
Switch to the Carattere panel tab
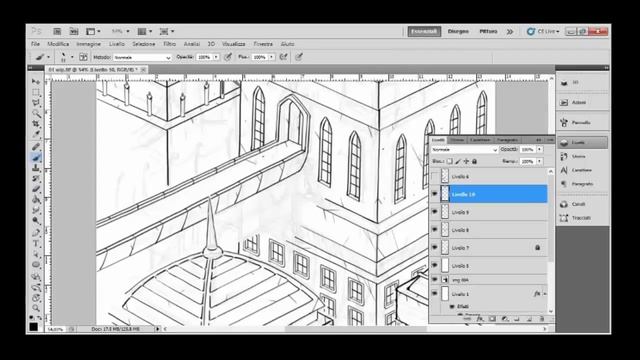tap(480, 140)
